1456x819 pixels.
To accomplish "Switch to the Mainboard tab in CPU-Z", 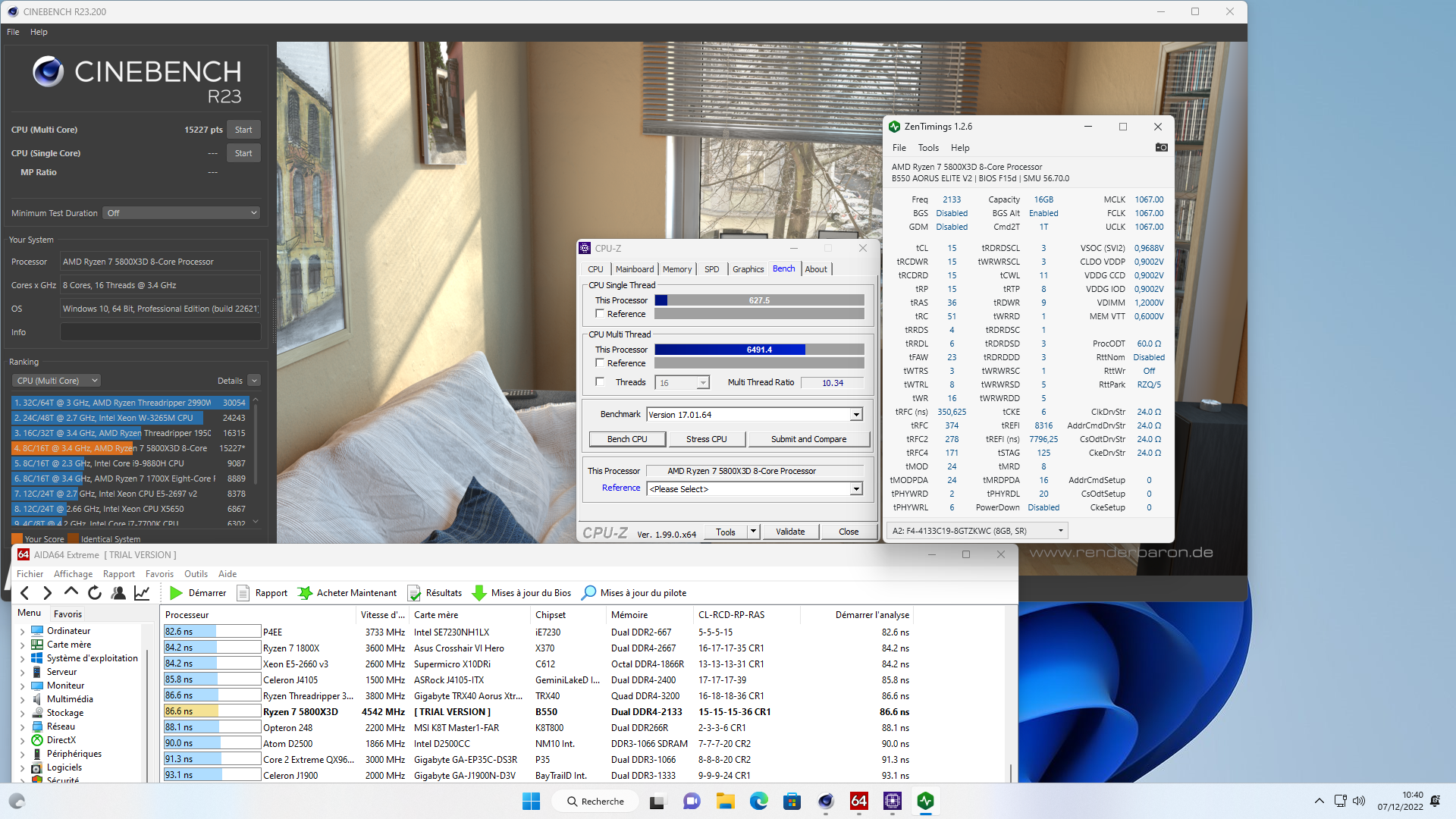I will click(635, 269).
